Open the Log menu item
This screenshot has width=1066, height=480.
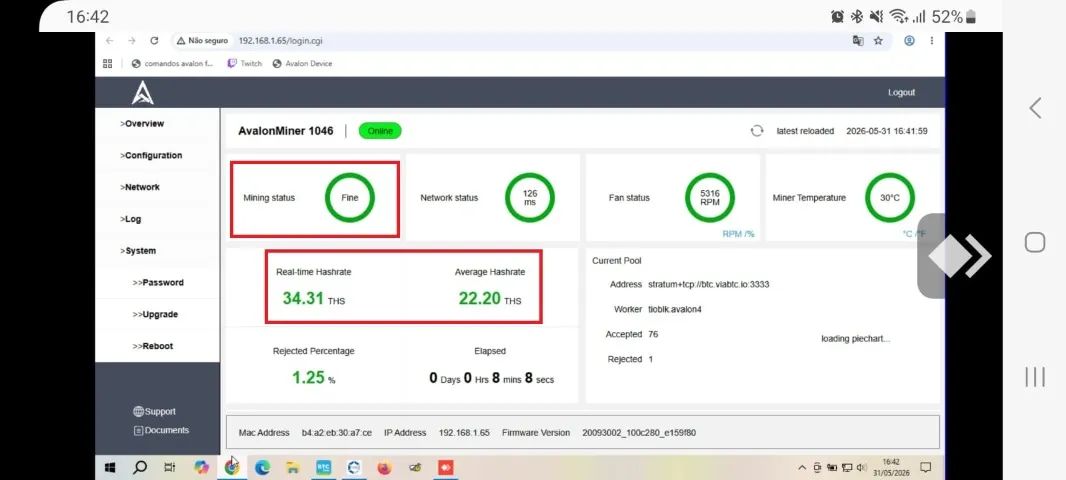(x=131, y=219)
